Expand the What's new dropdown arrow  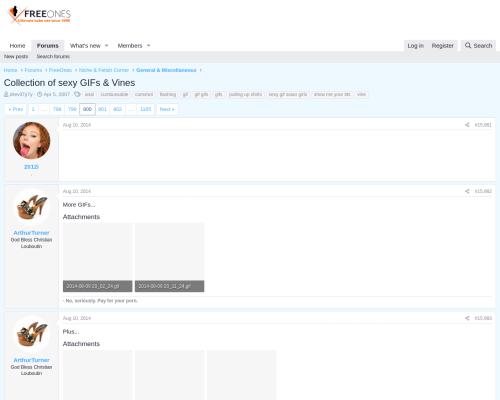107,45
